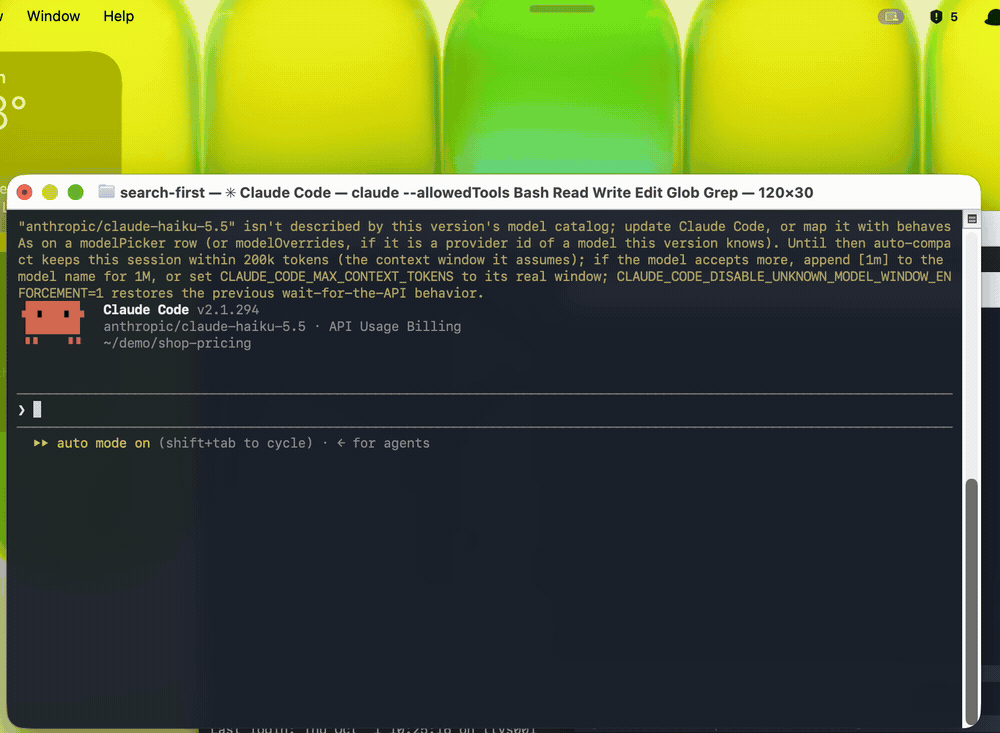Click the red close window button
The height and width of the screenshot is (733, 1000).
click(x=24, y=192)
